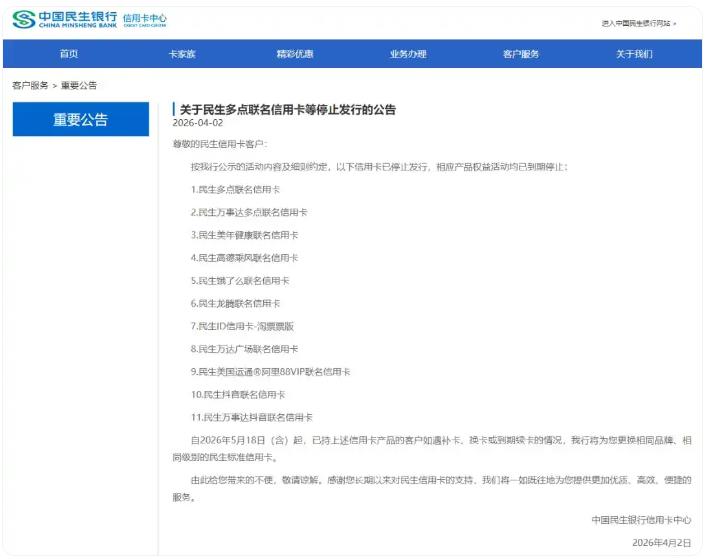Go to 首页 in the navigation bar

pos(69,54)
